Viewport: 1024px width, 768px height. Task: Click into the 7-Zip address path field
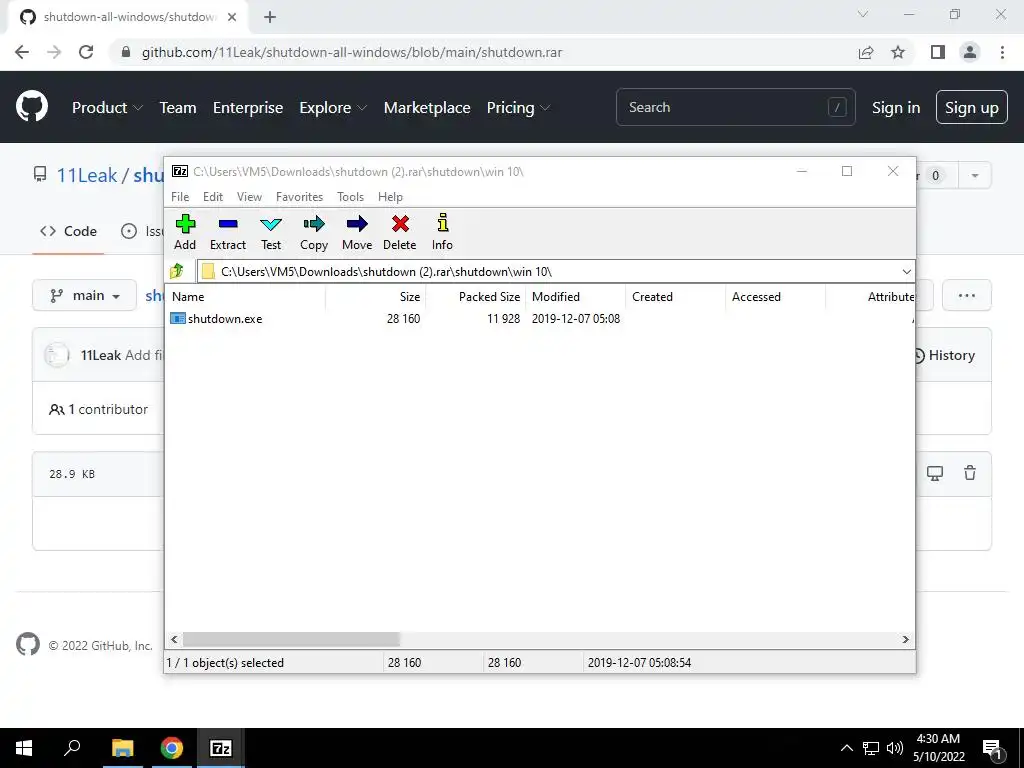click(x=549, y=272)
